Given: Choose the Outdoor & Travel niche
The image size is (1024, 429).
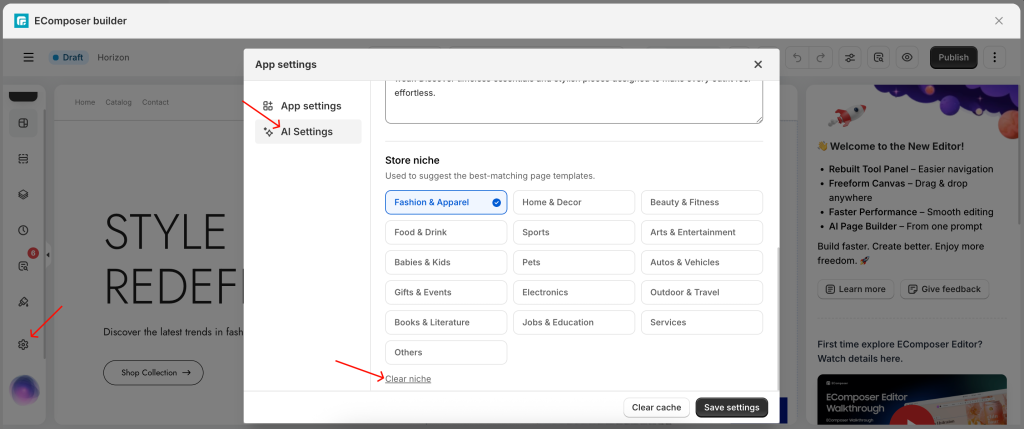Looking at the screenshot, I should (702, 293).
